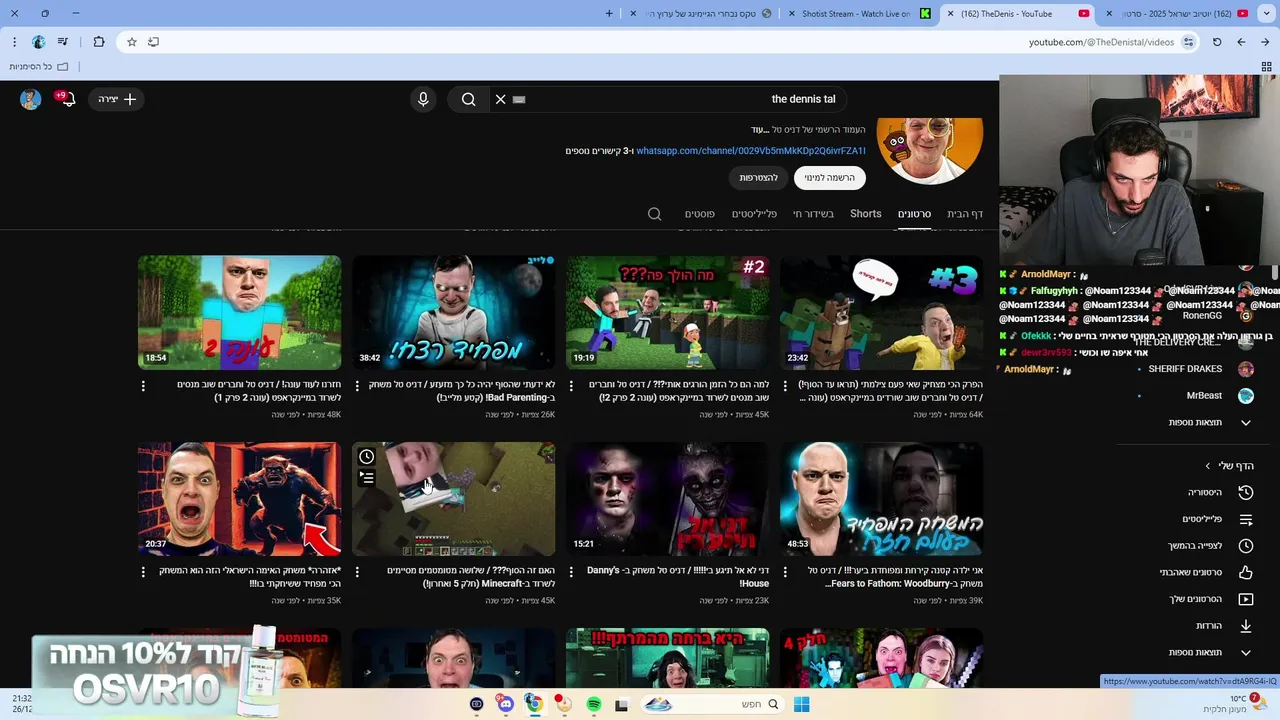Click the YouTube voice search microphone
Screen dimensions: 1280x720
(x=423, y=99)
